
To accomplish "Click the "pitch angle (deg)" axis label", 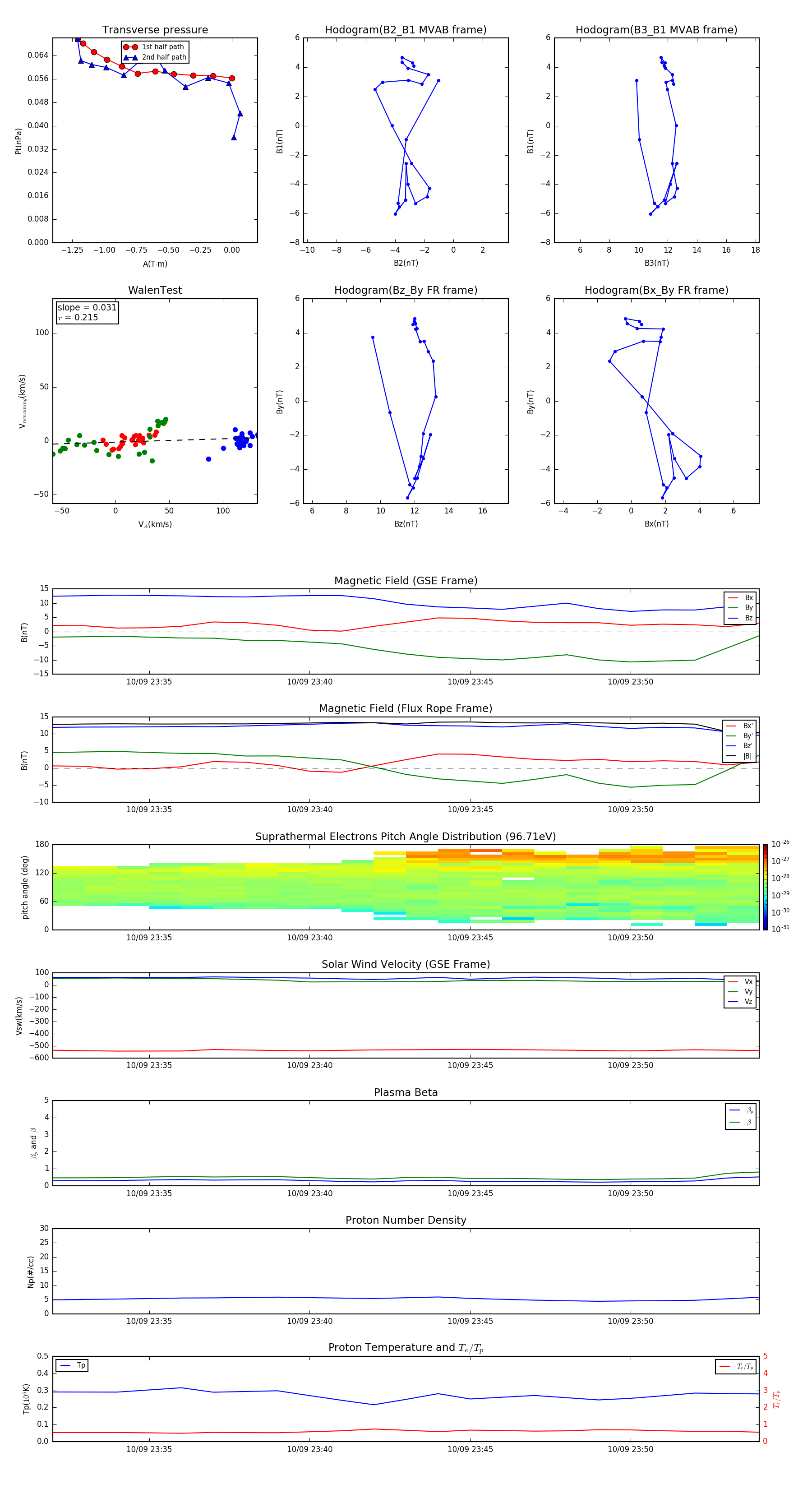I will pos(25,887).
